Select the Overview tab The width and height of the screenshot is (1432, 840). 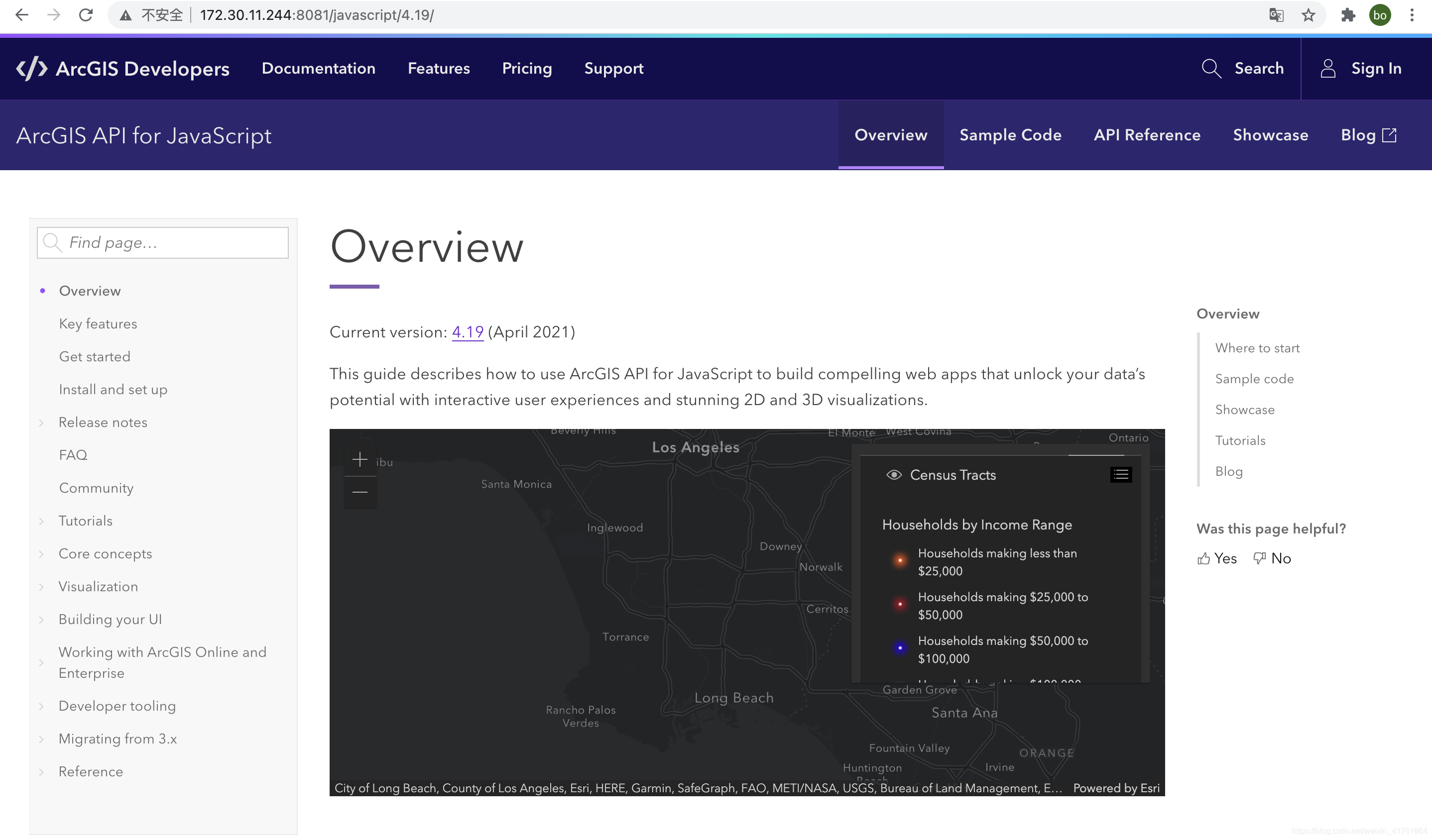tap(890, 135)
